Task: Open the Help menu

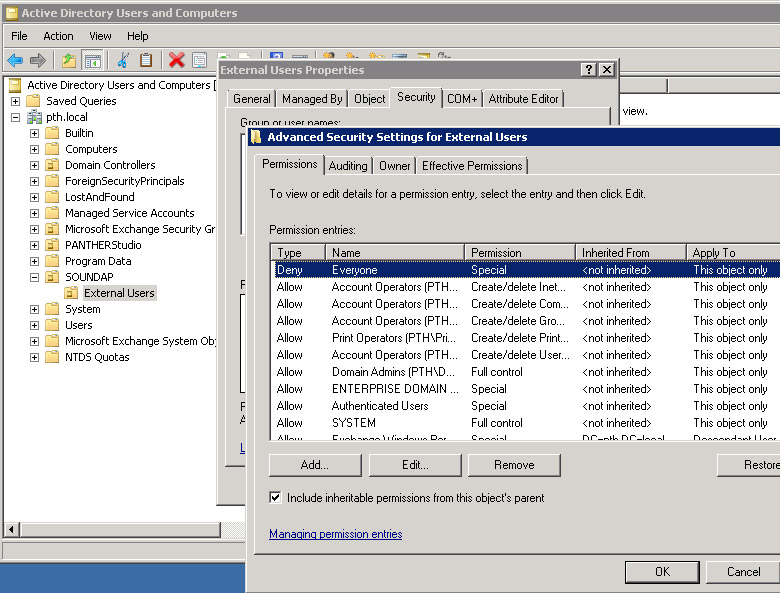Action: click(137, 36)
